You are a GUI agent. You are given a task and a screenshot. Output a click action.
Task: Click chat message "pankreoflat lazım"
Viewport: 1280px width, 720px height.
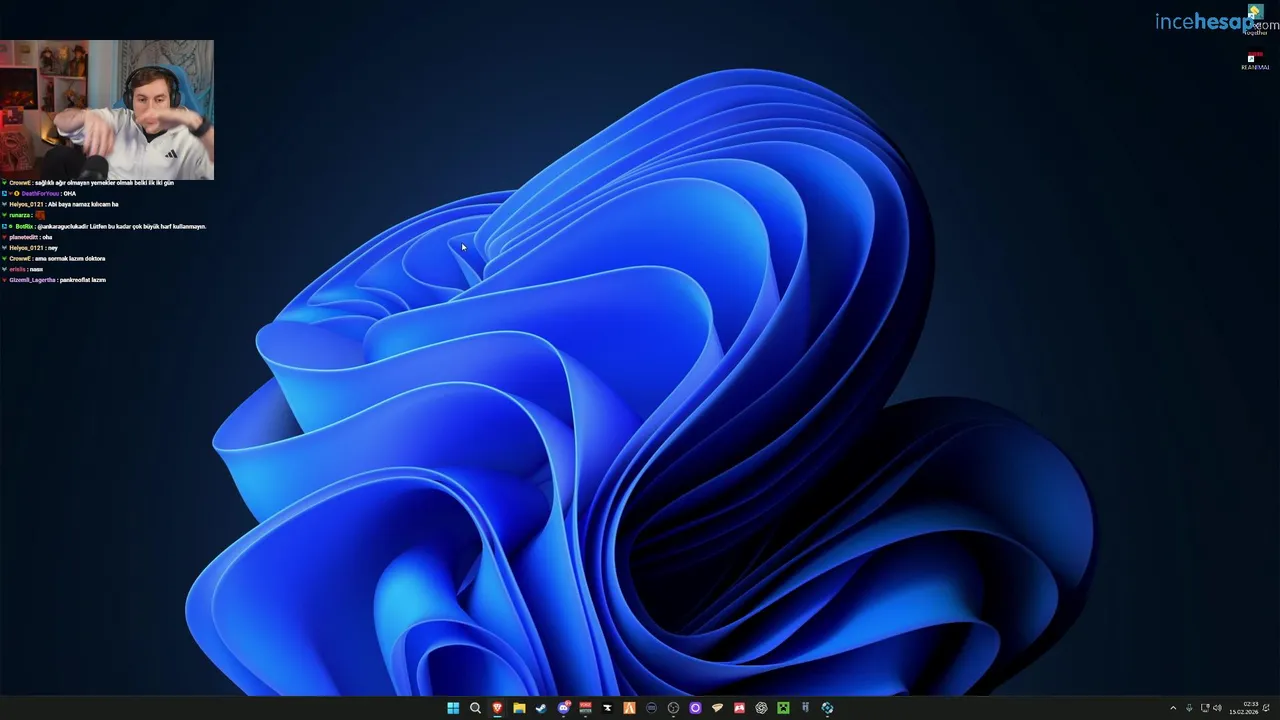tap(82, 280)
